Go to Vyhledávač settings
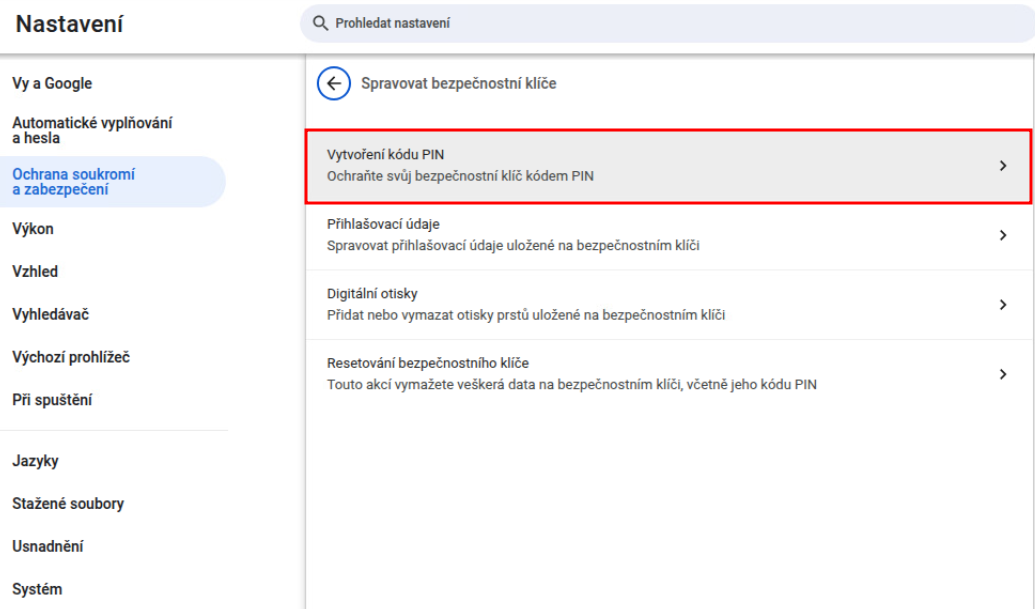 (x=51, y=315)
